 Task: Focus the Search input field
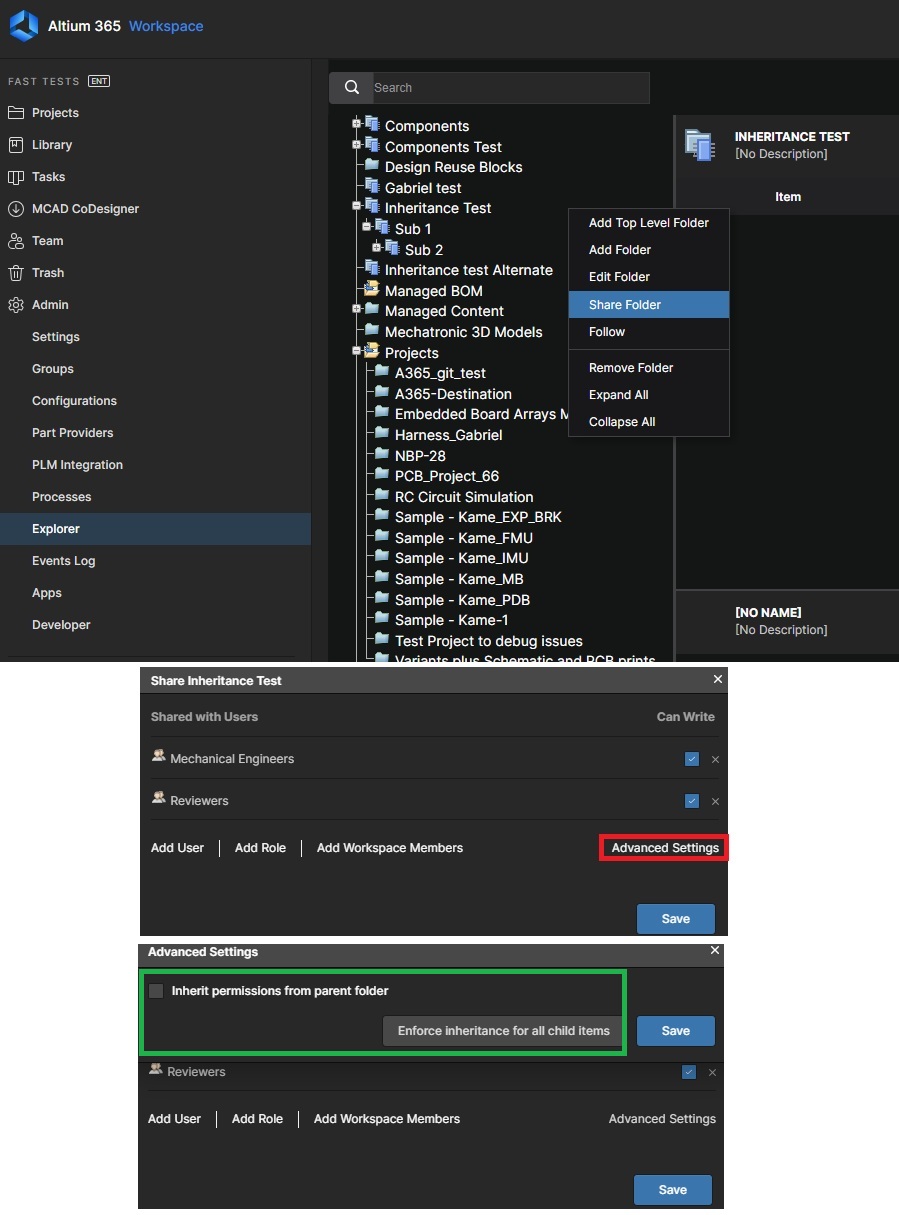pos(510,88)
